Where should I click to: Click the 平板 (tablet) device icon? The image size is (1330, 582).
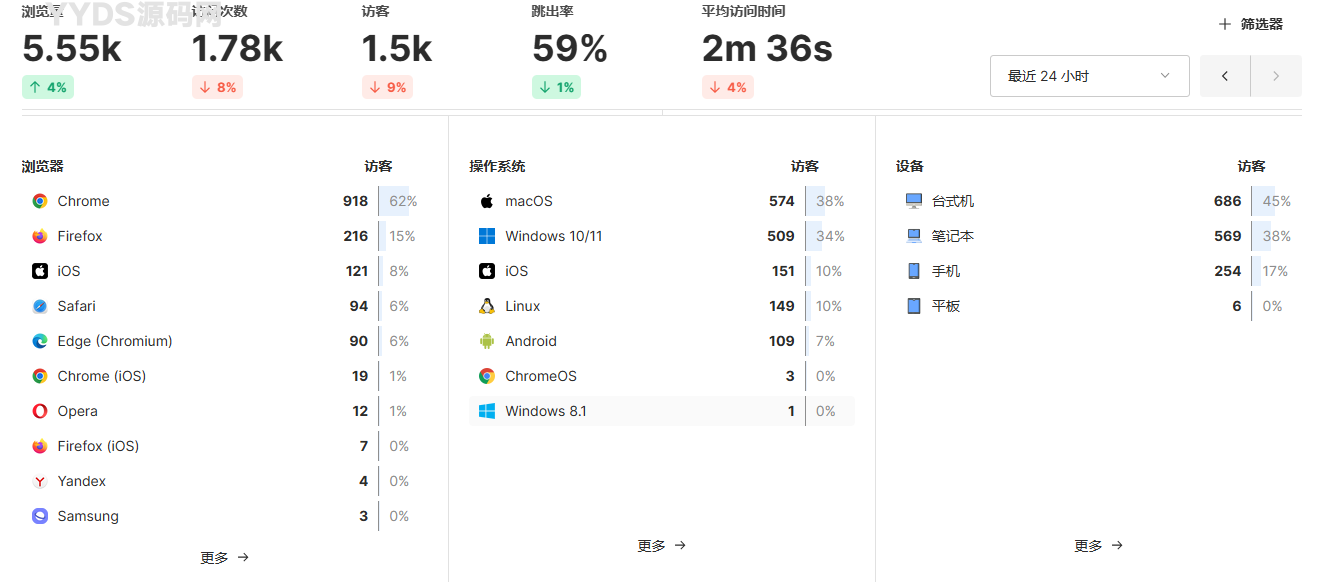[x=913, y=306]
